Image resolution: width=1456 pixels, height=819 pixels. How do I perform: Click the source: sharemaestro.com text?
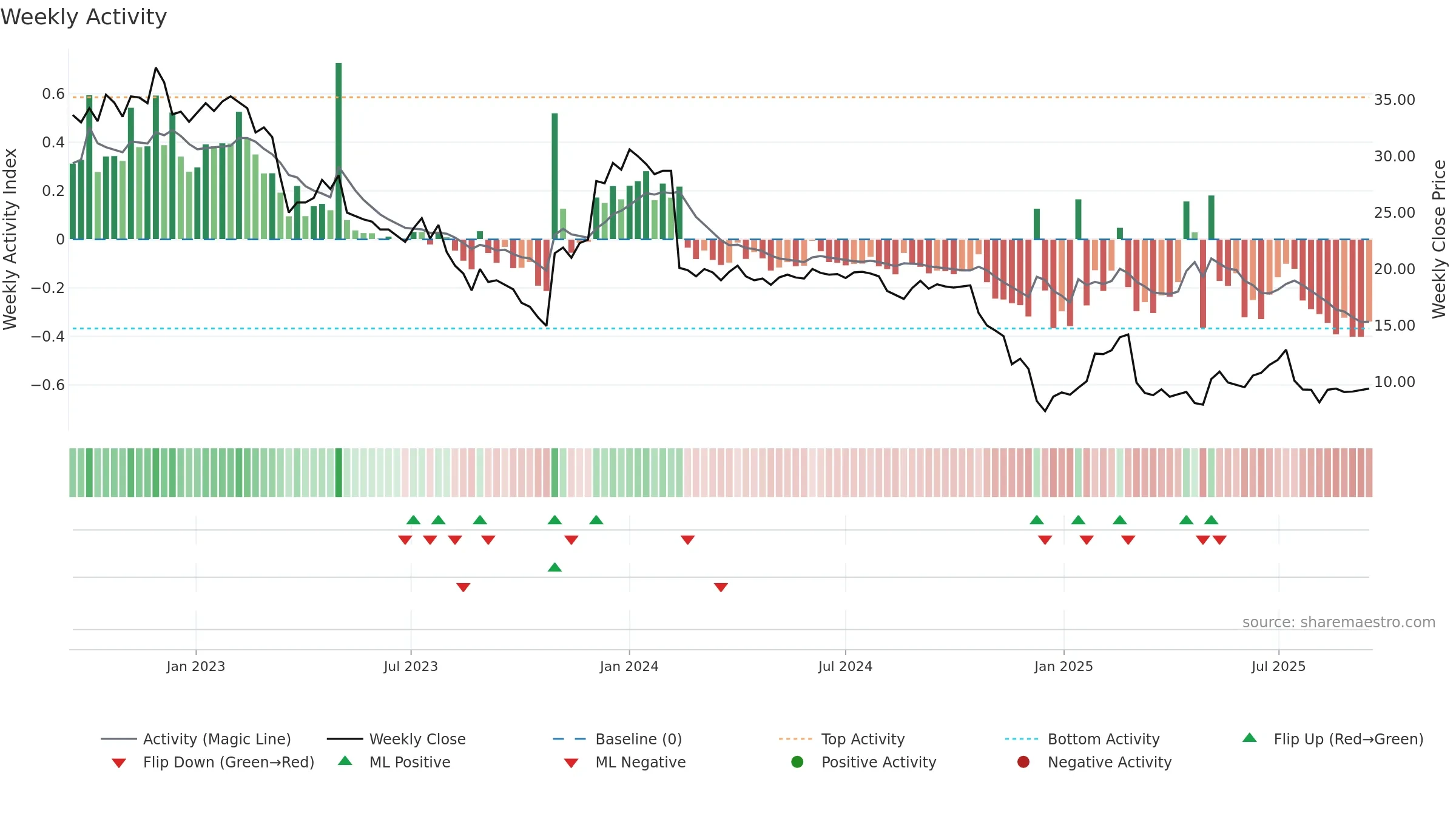point(1338,622)
